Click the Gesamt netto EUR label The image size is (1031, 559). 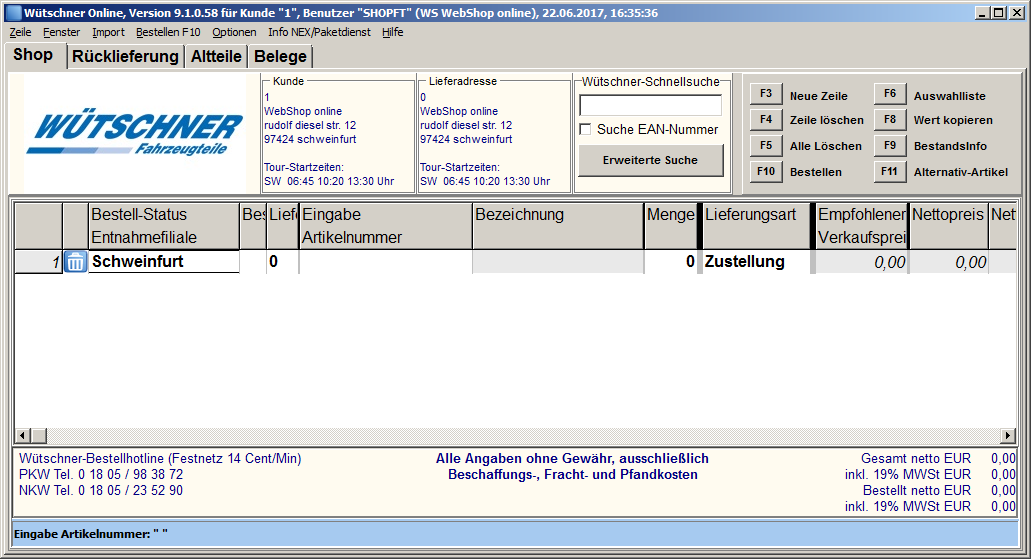click(916, 458)
